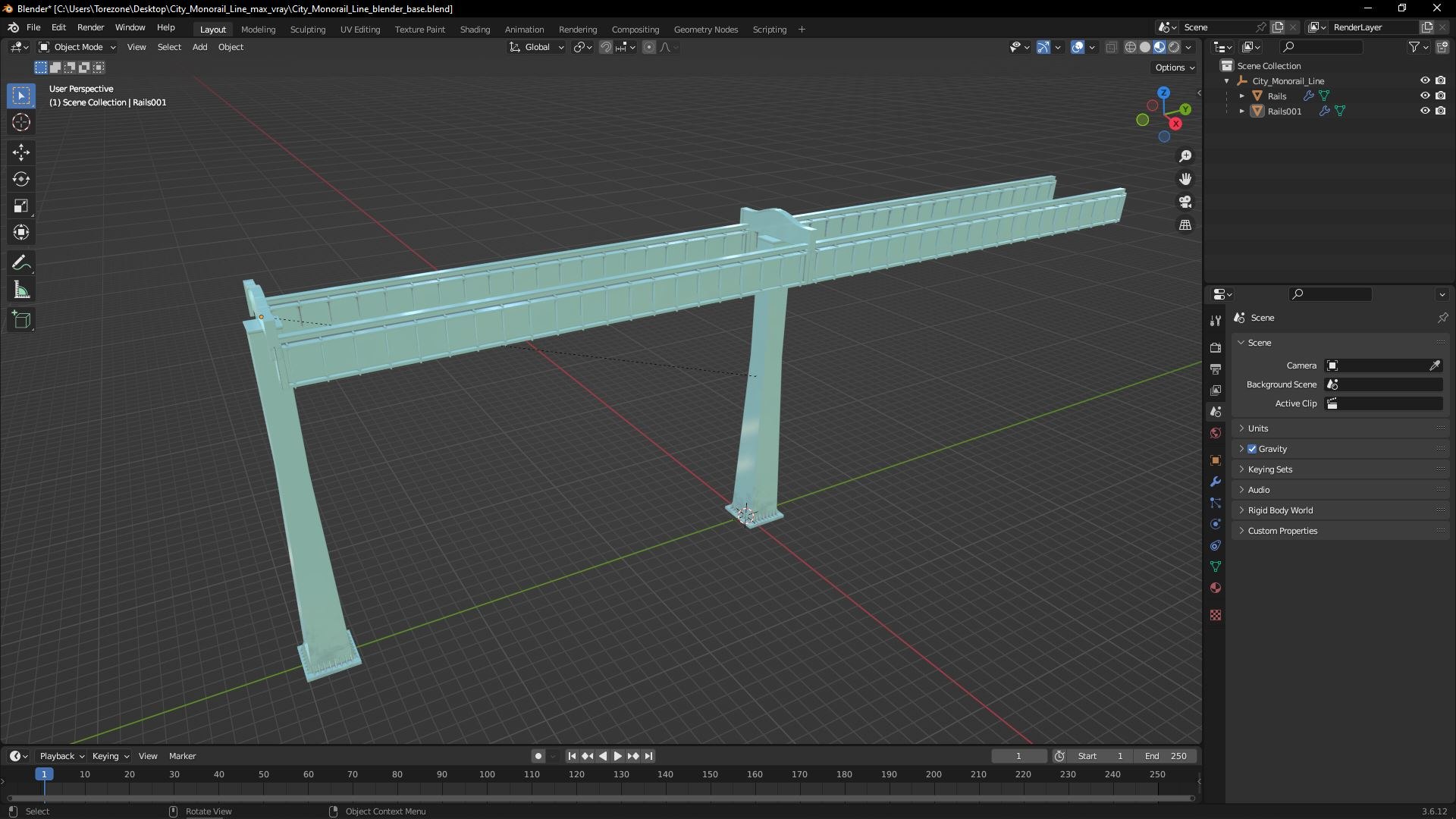
Task: Open the viewport Options dropdown
Action: 1175,67
